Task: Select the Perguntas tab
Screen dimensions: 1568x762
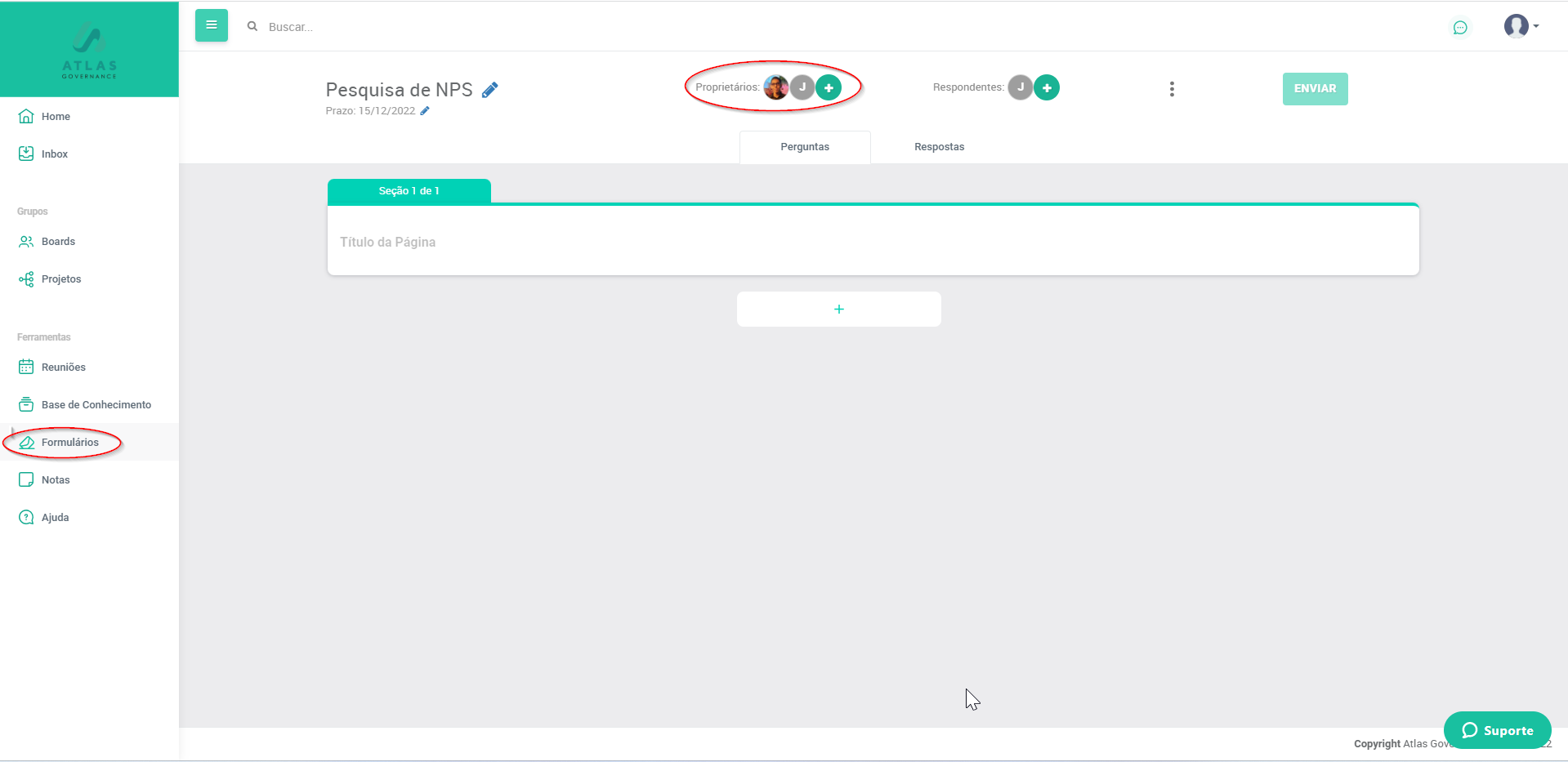Action: point(804,147)
